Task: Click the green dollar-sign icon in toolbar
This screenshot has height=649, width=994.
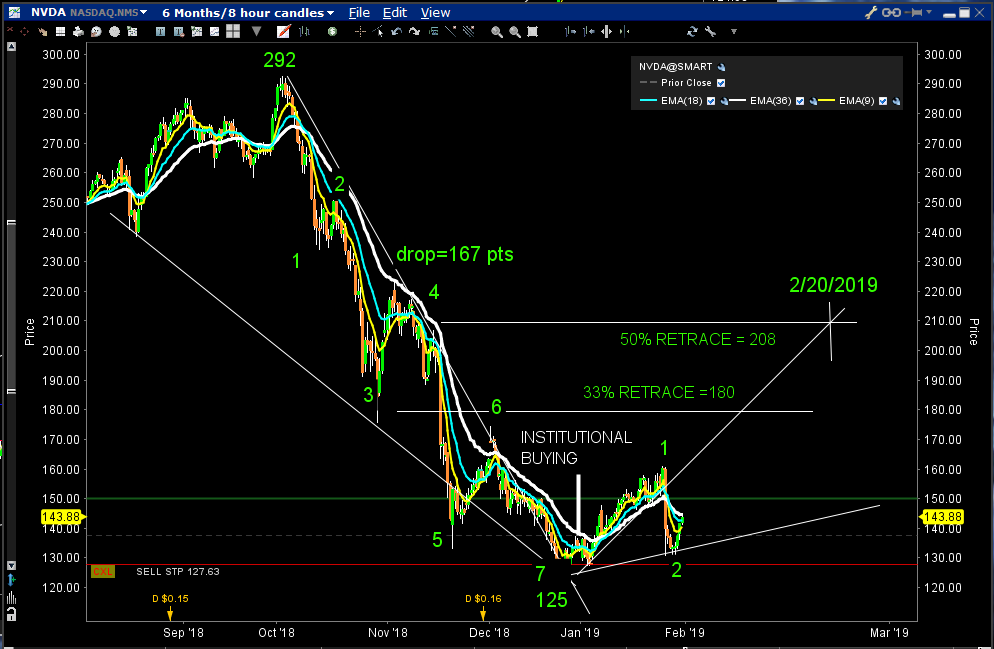Action: click(332, 31)
